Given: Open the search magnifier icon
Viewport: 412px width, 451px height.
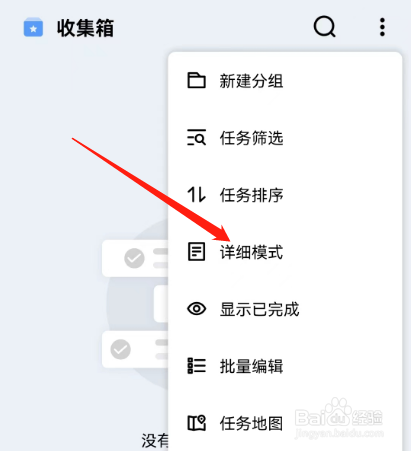Looking at the screenshot, I should [324, 26].
